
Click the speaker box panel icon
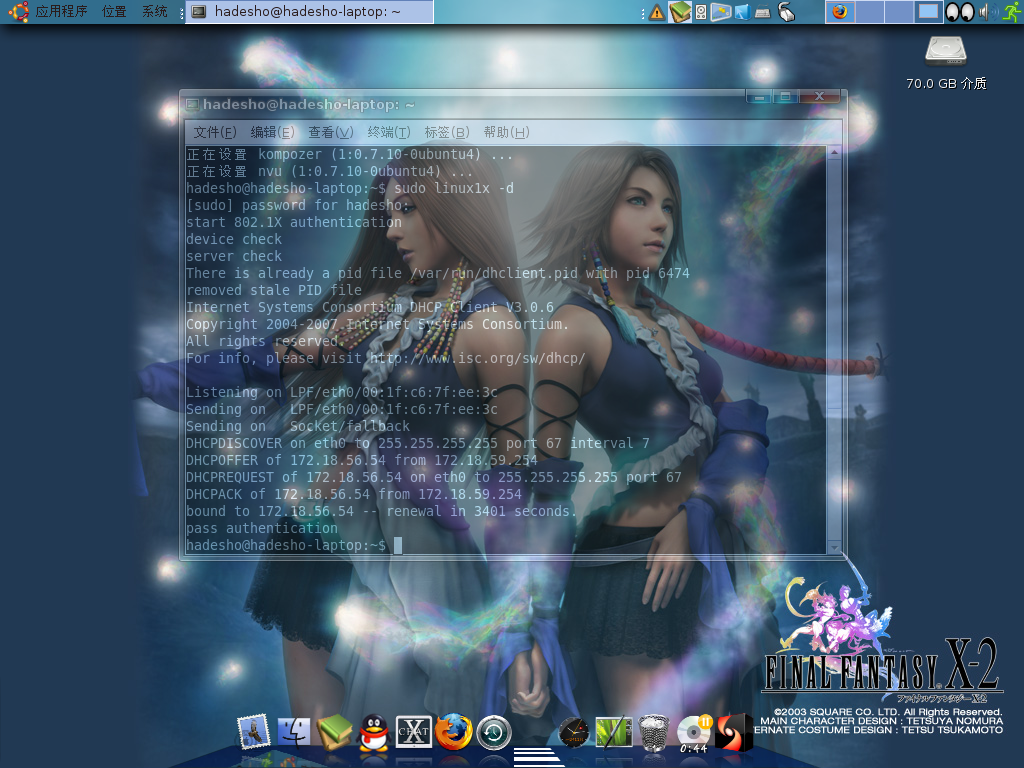click(x=701, y=12)
